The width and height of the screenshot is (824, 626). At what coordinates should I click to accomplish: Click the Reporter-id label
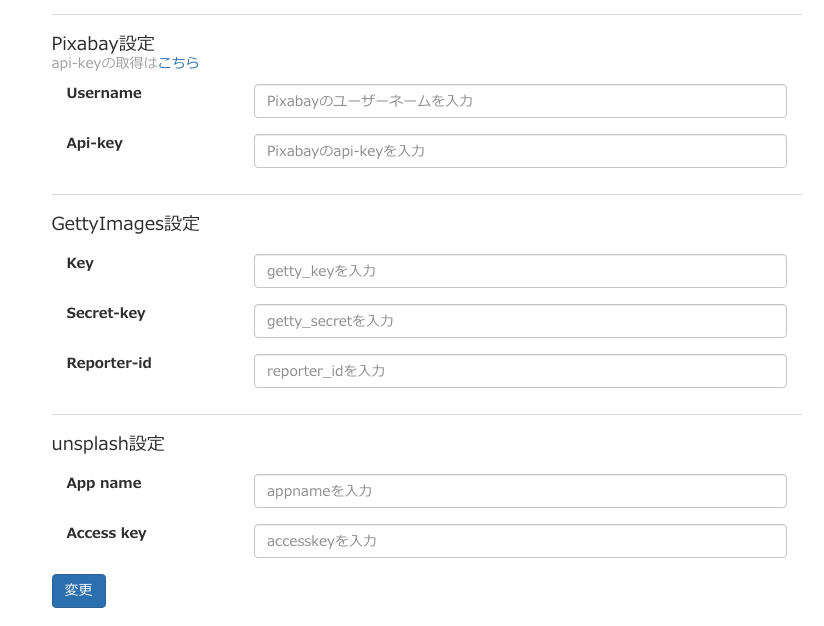pyautogui.click(x=109, y=363)
